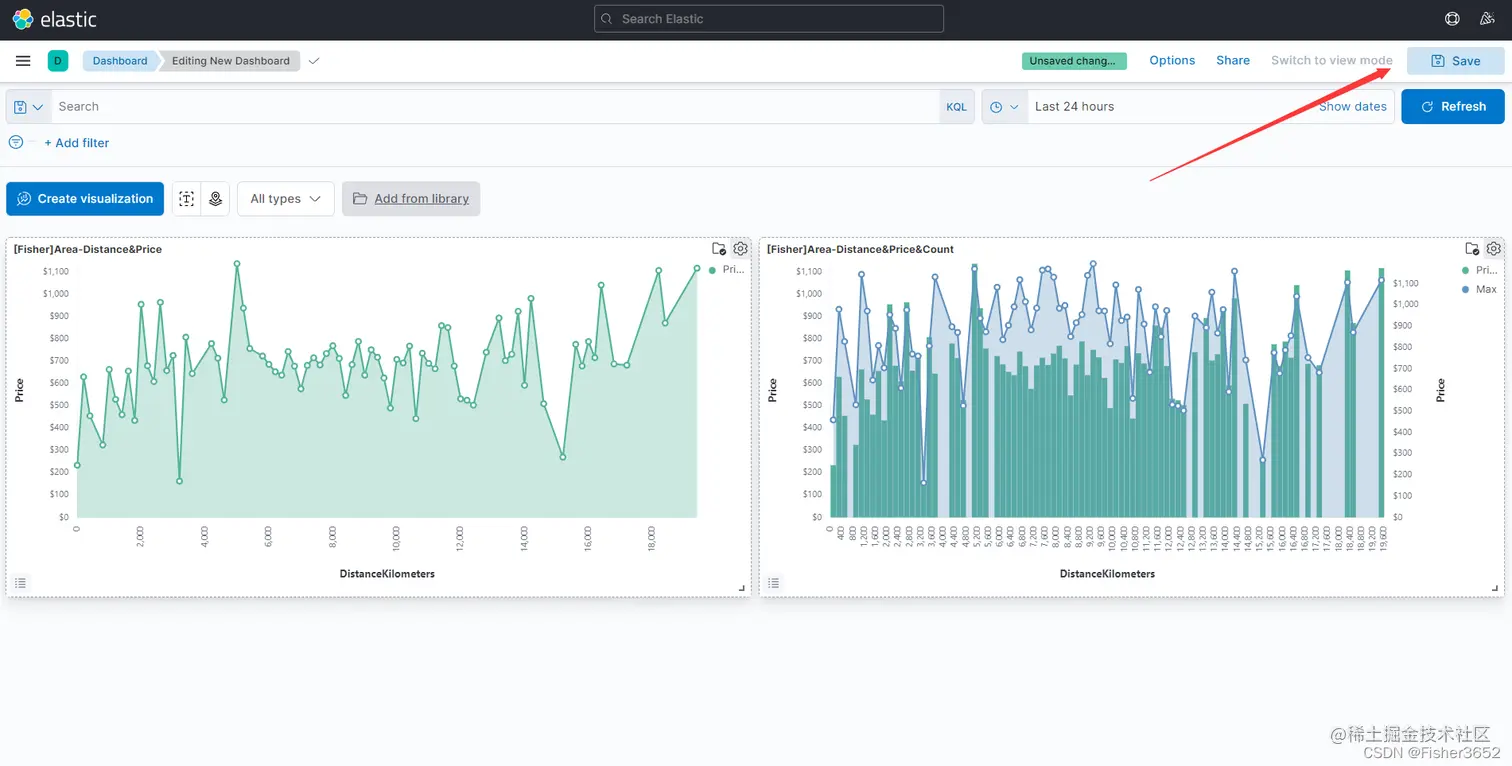Click Switch to view mode
This screenshot has height=766, width=1512.
point(1332,61)
